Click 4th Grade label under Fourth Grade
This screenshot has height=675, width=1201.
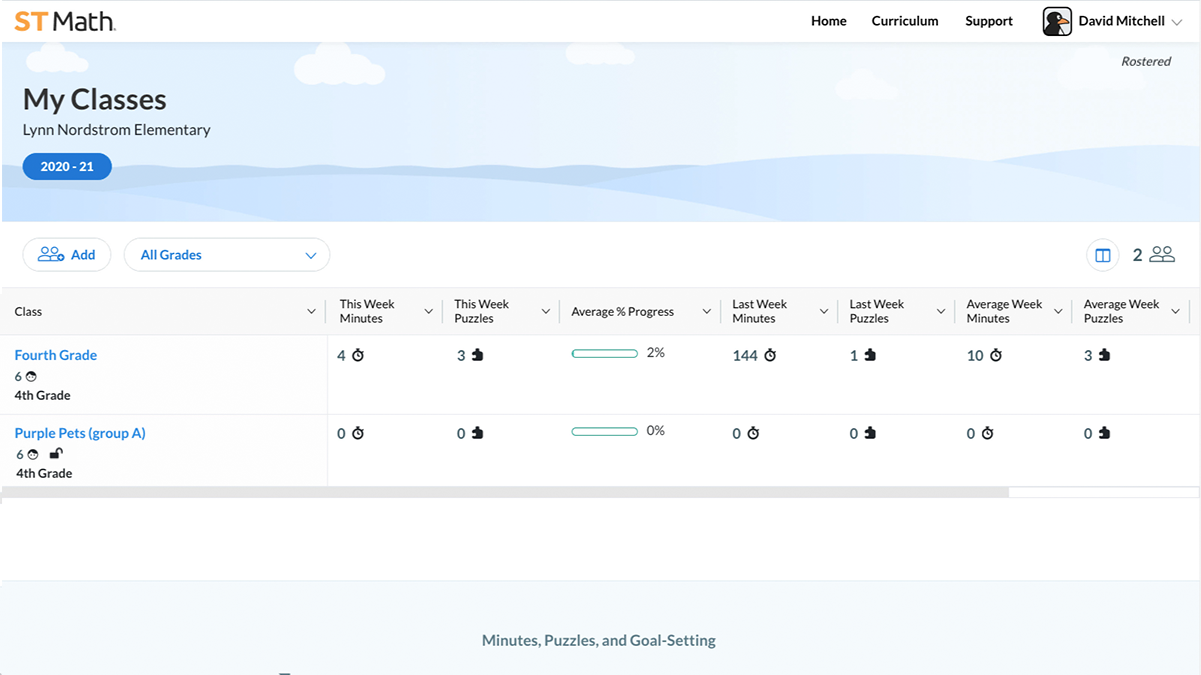coord(43,396)
